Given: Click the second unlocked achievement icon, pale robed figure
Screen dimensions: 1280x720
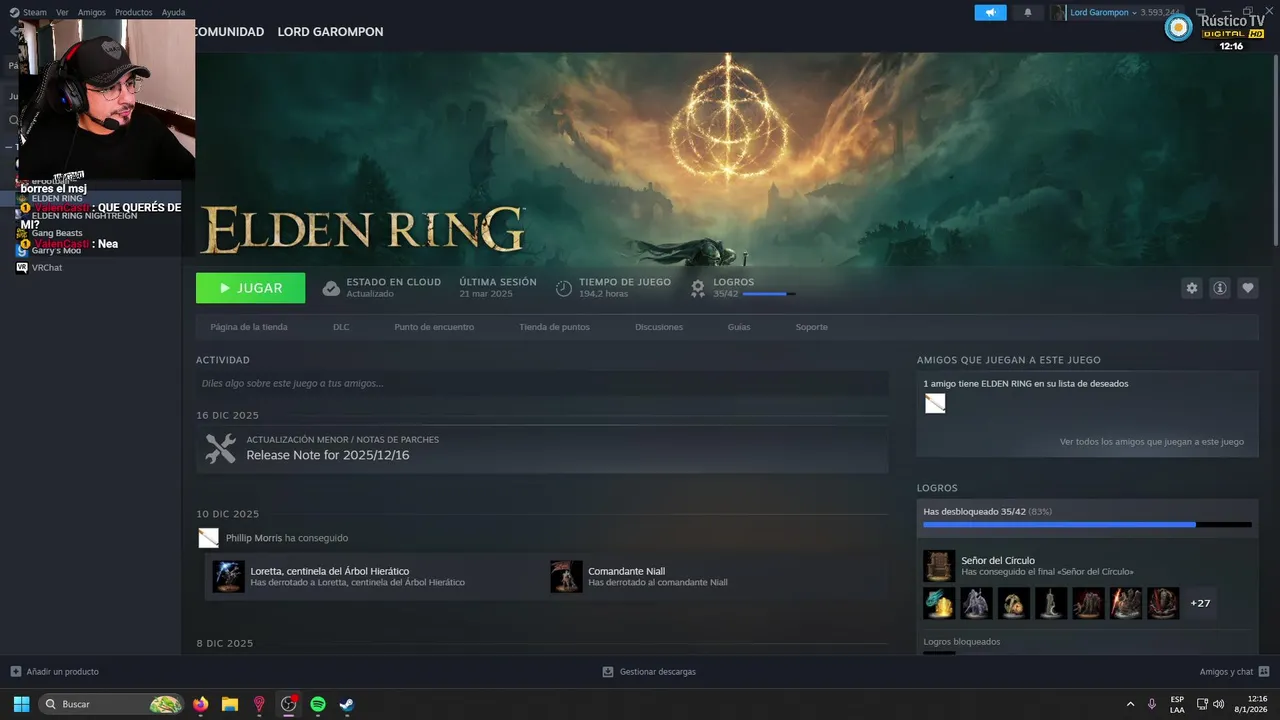Looking at the screenshot, I should point(976,603).
